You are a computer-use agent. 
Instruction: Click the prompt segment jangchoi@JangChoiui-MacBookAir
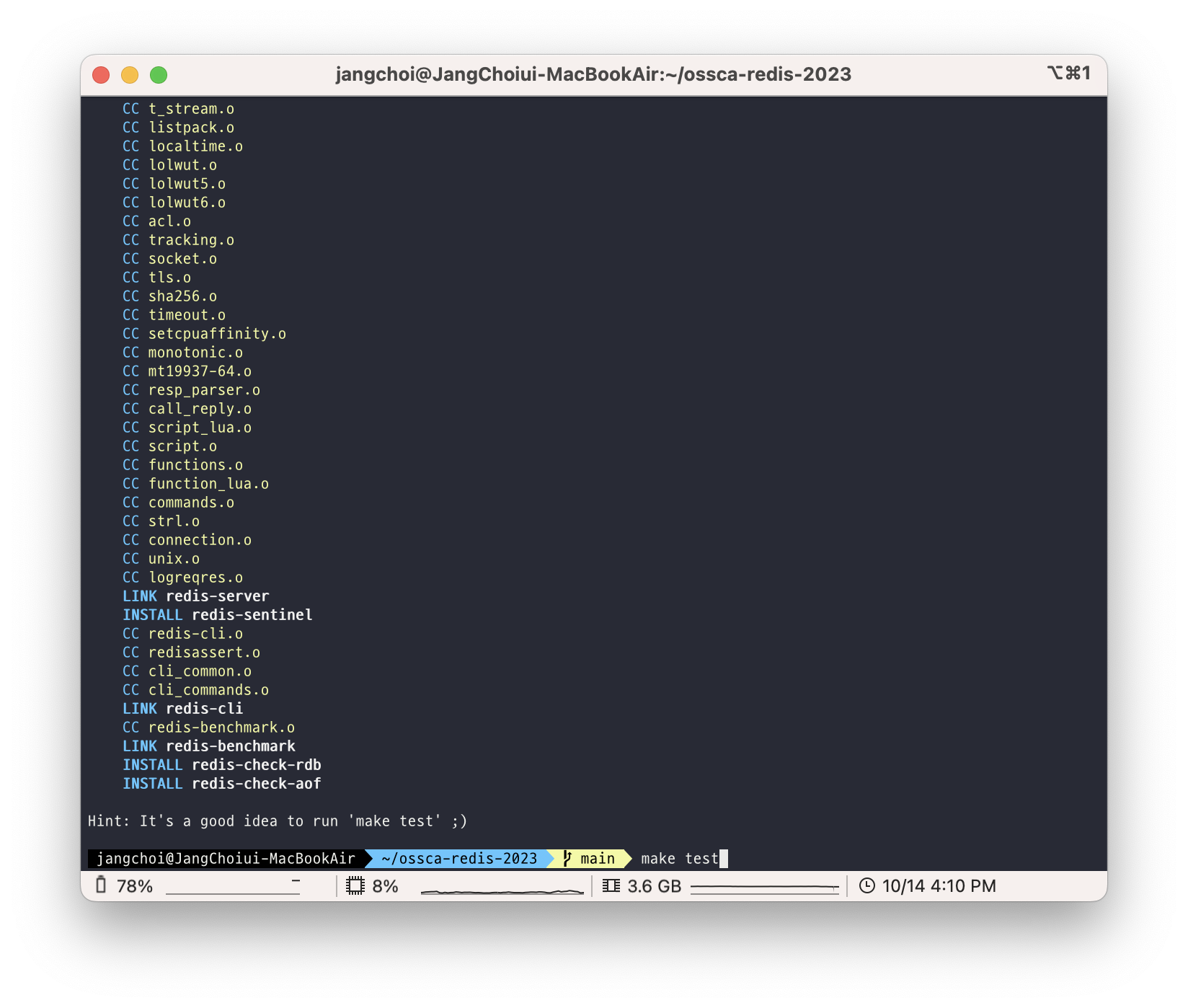click(x=226, y=858)
